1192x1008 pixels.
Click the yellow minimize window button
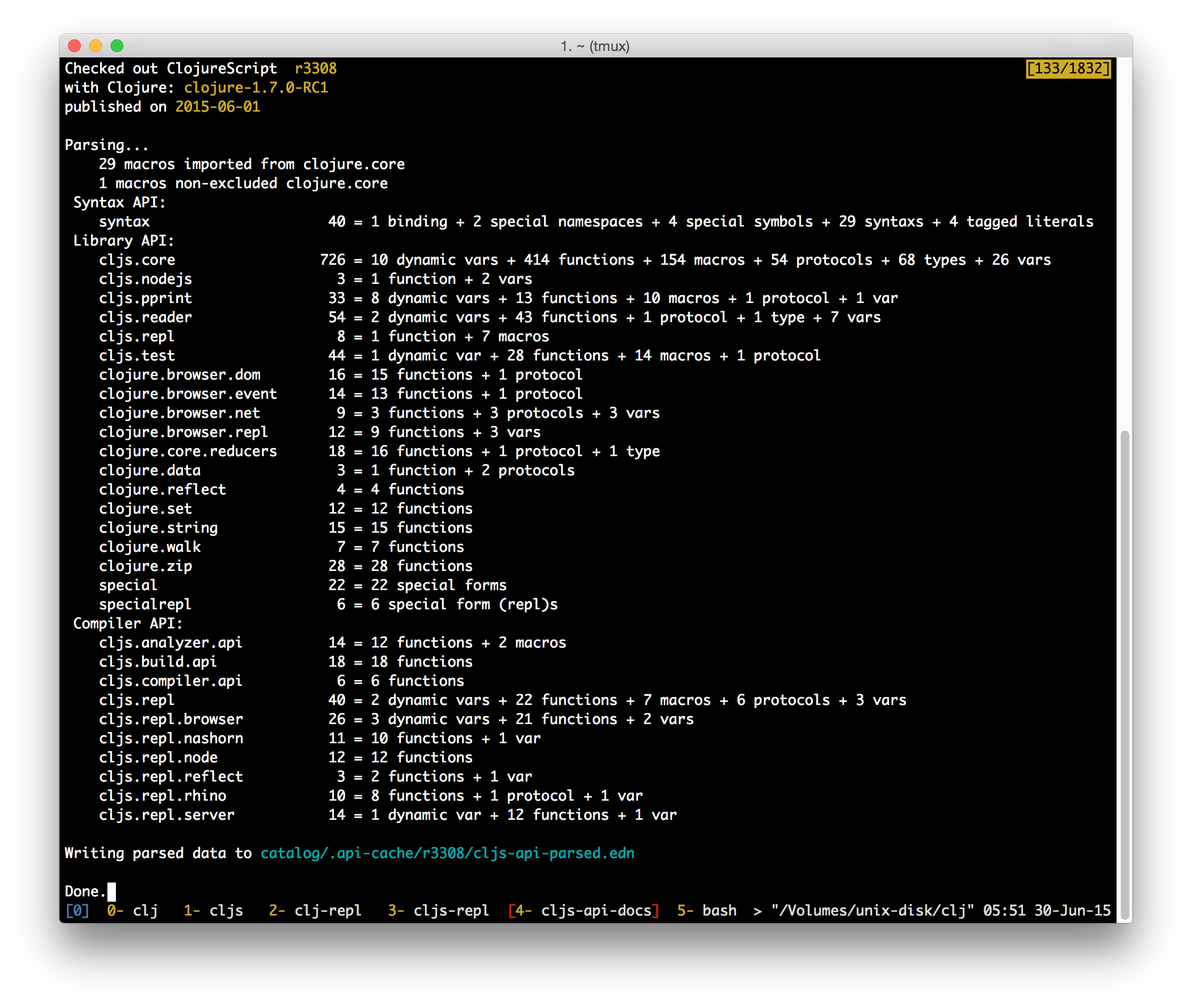[x=95, y=46]
